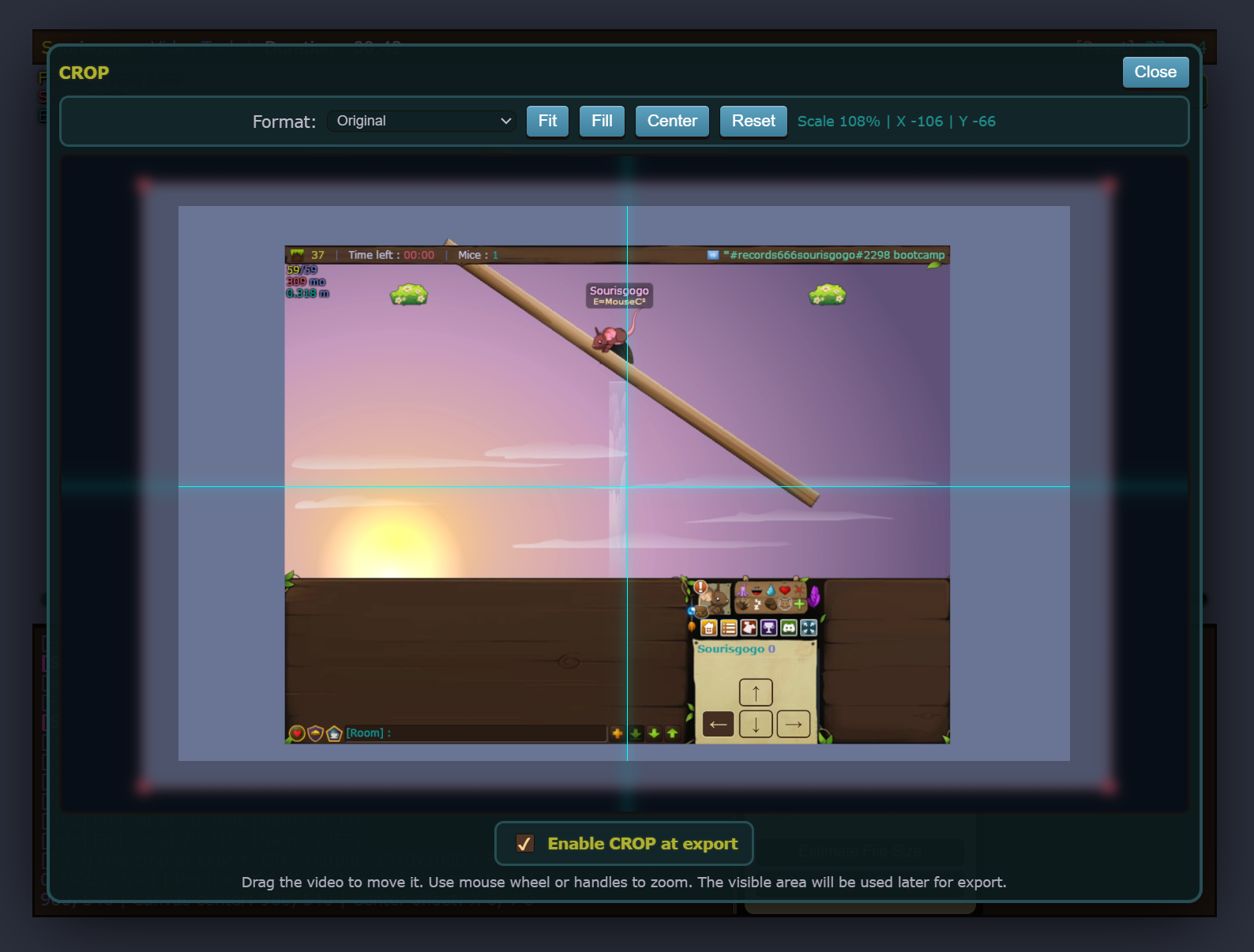Click the left arrow key in video preview
The width and height of the screenshot is (1254, 952).
pos(718,724)
